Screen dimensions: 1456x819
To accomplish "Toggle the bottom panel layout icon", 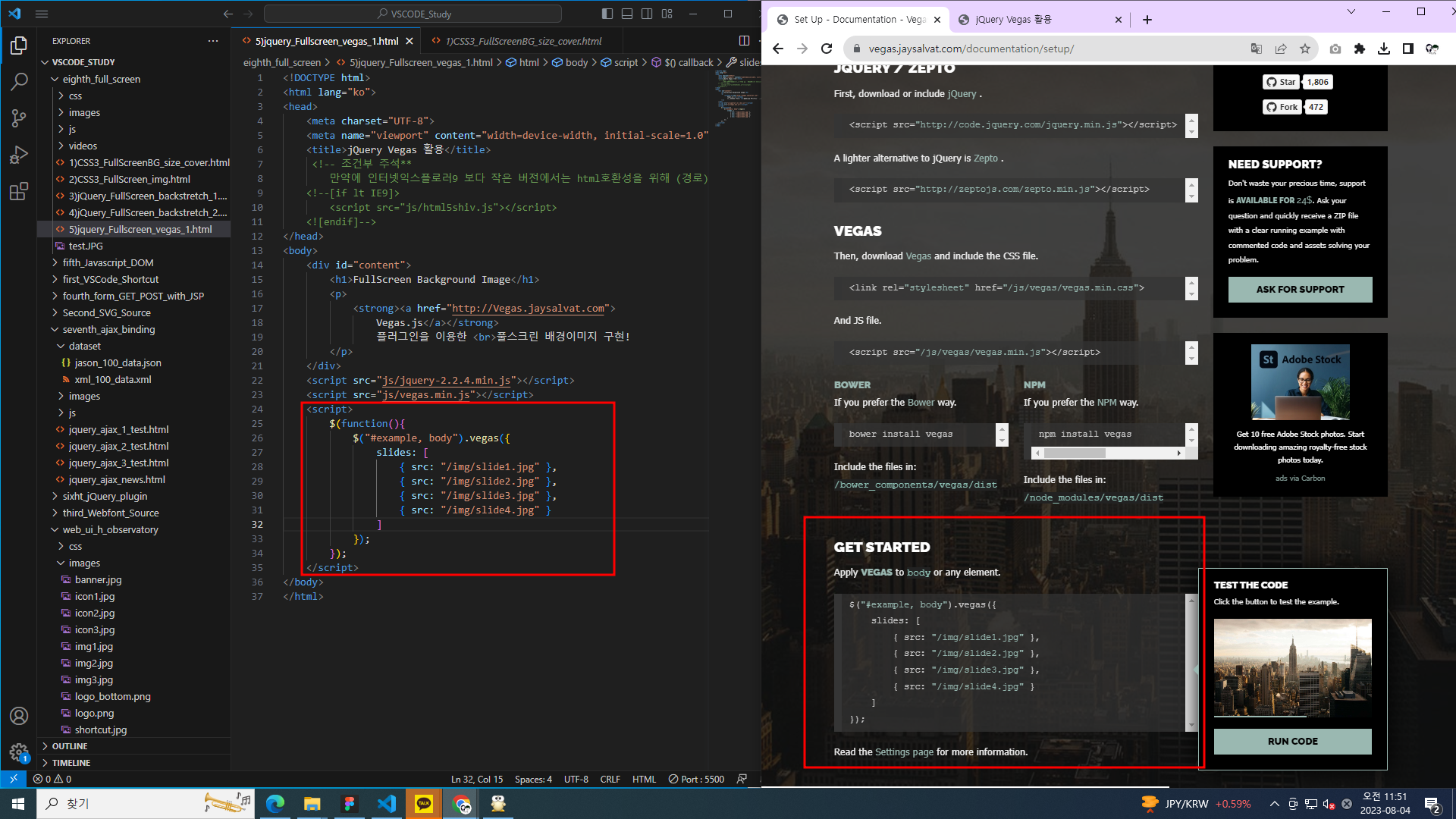I will [627, 14].
